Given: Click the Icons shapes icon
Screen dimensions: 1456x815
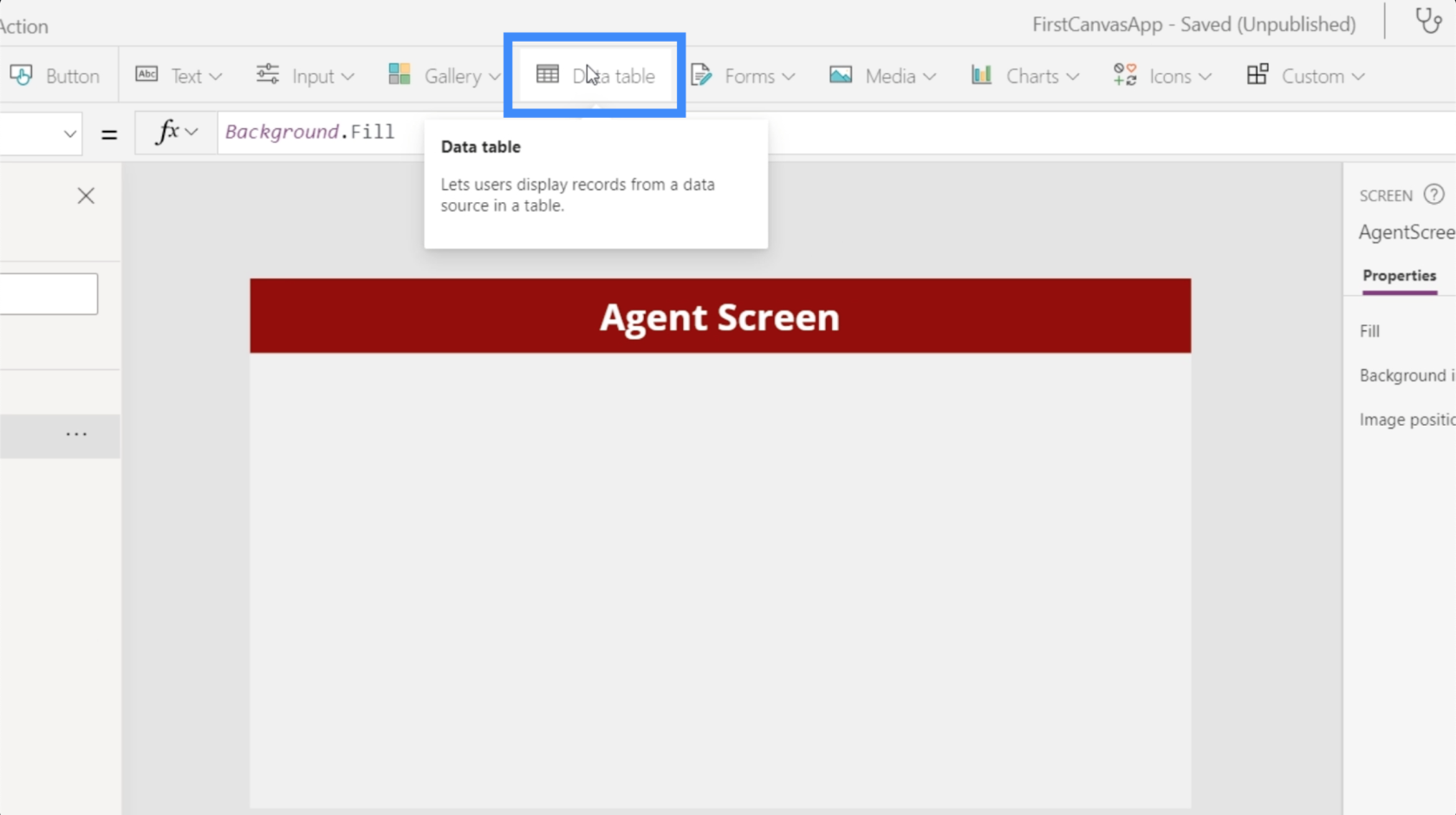Looking at the screenshot, I should click(x=1125, y=75).
